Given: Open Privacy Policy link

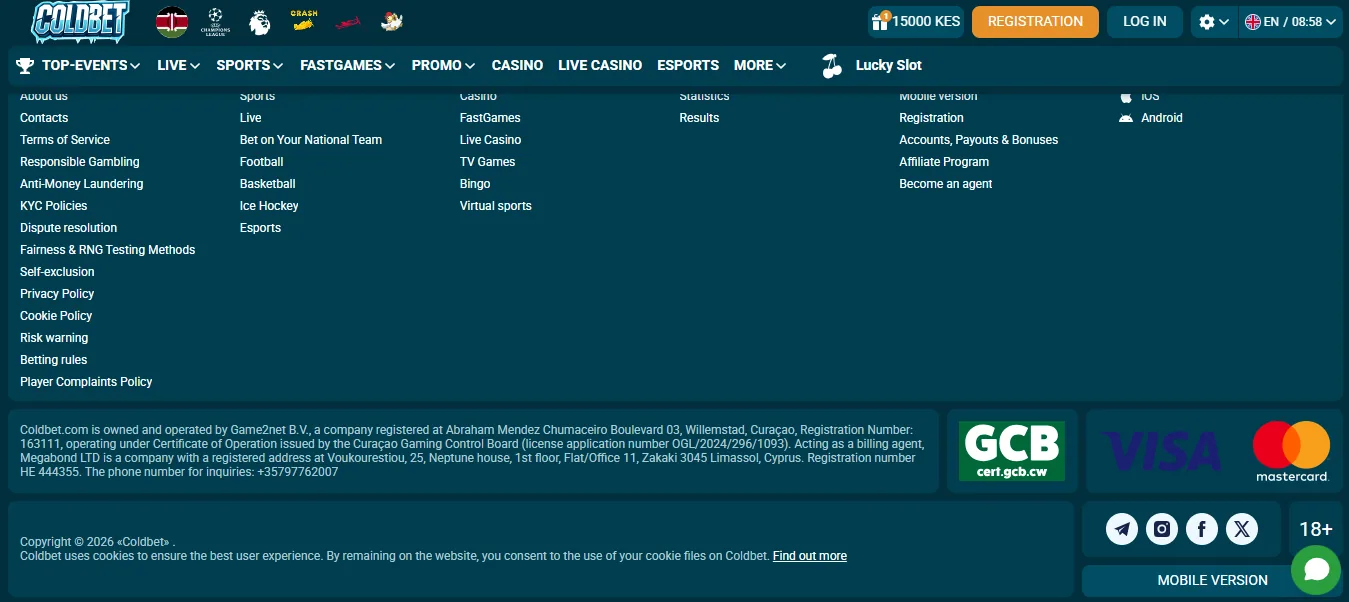Looking at the screenshot, I should pos(57,294).
